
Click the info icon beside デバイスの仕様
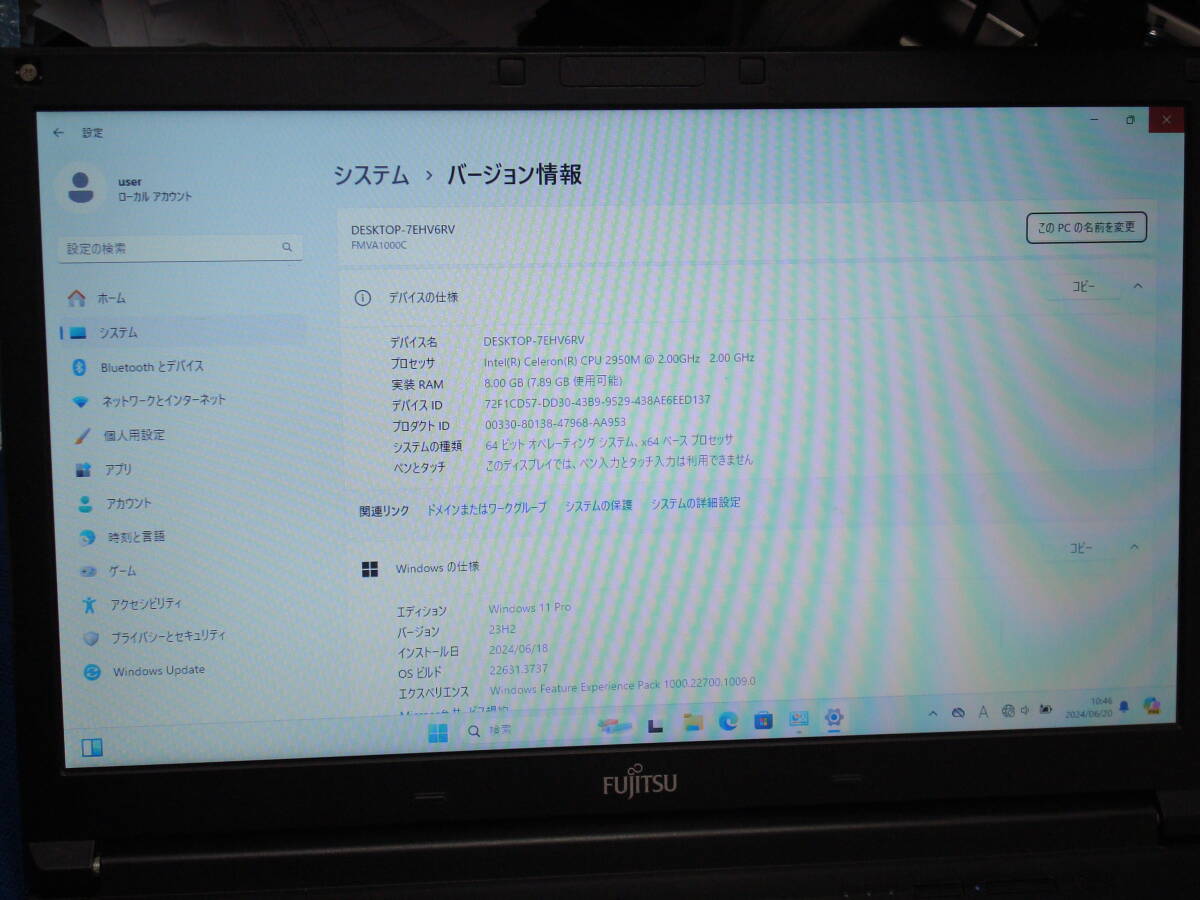point(363,298)
